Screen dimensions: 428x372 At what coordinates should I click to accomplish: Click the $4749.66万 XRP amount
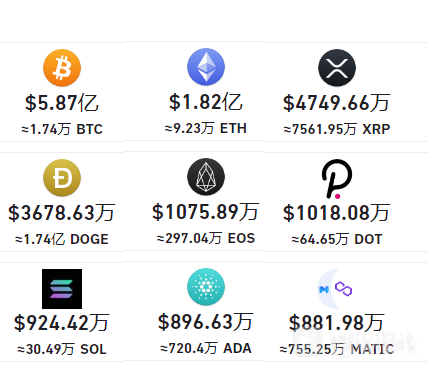coord(337,103)
